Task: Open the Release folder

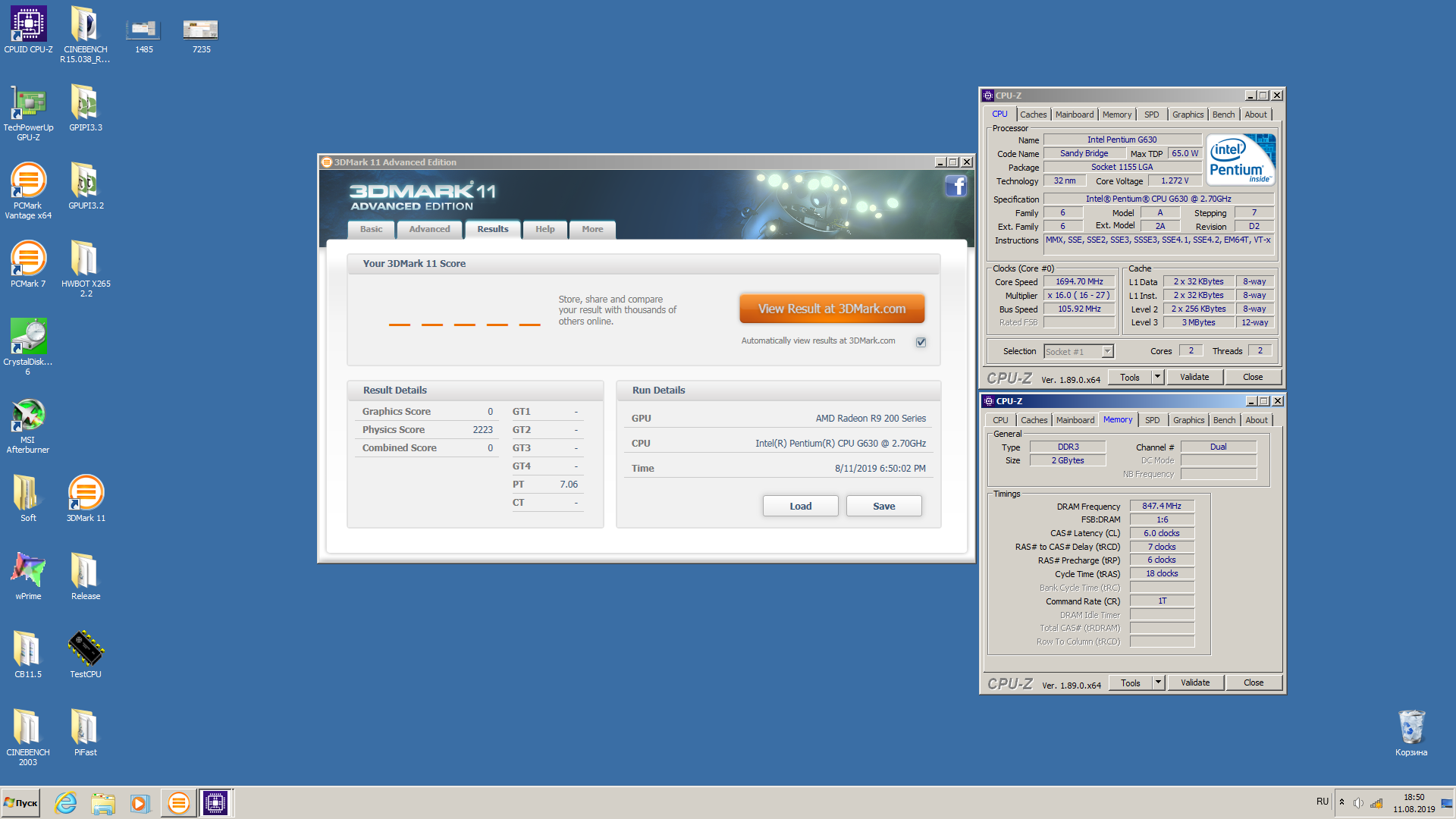Action: (x=85, y=576)
